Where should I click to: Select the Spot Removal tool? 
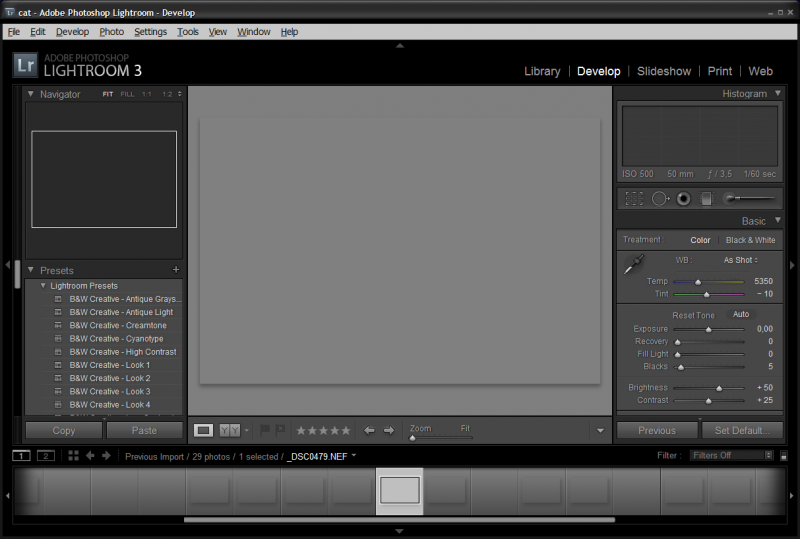point(660,199)
